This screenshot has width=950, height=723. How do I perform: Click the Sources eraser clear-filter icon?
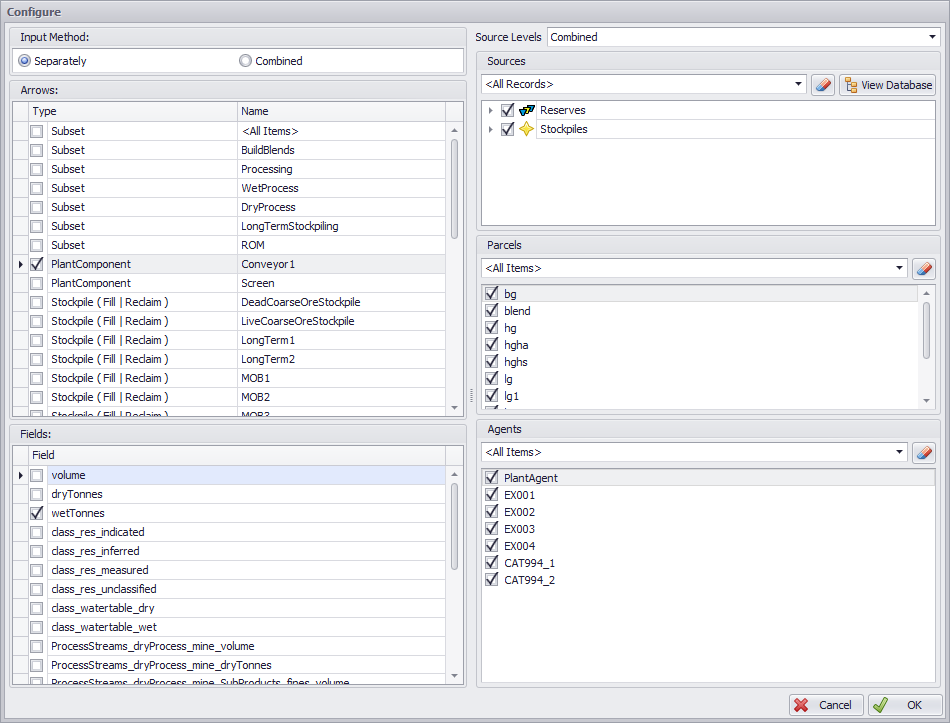823,85
